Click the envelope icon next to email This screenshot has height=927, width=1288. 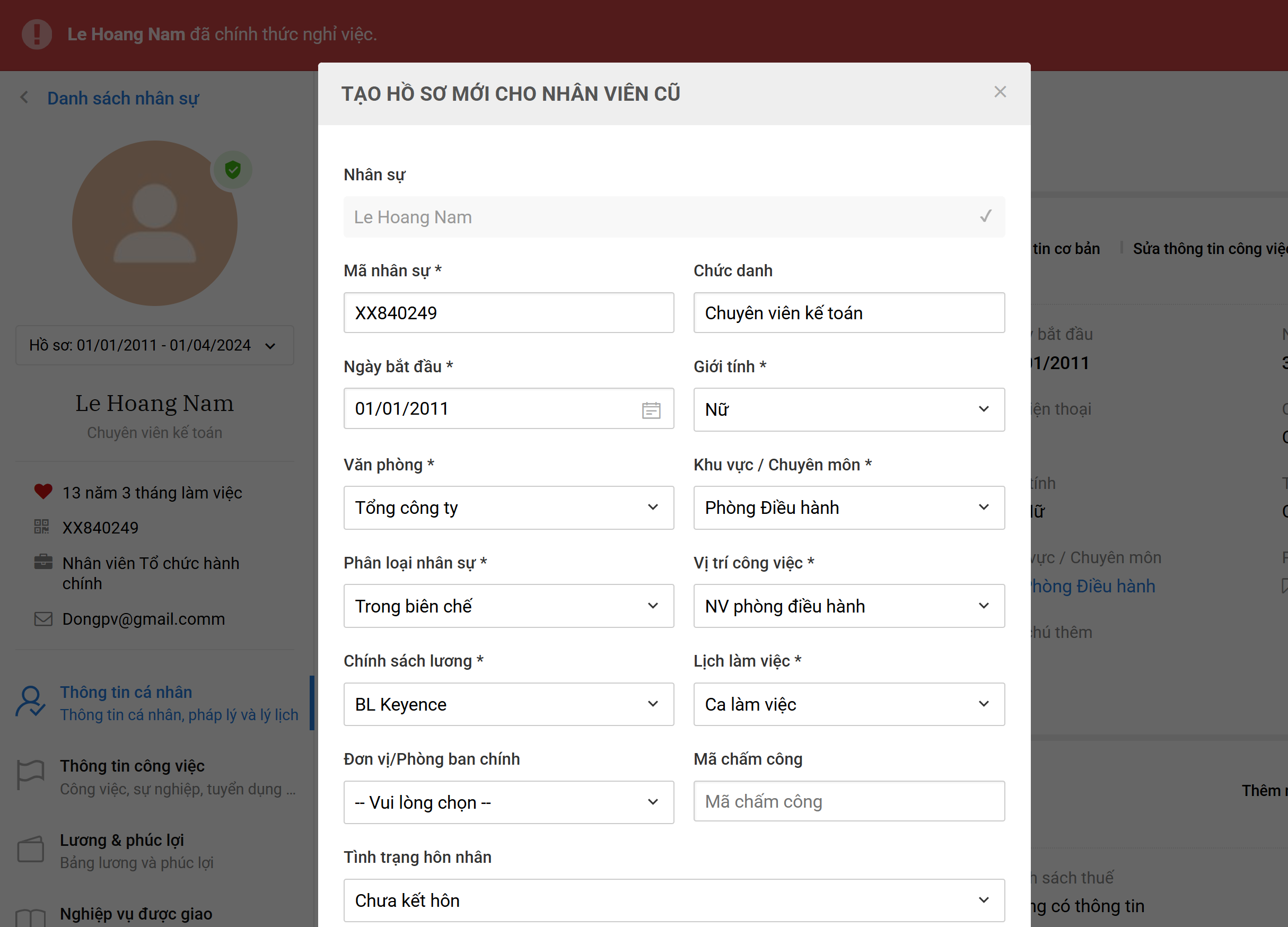tap(43, 618)
